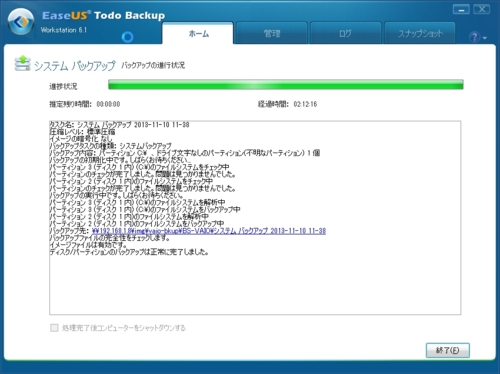Click the 終了(E) finish button
This screenshot has height=374, width=500.
448,350
